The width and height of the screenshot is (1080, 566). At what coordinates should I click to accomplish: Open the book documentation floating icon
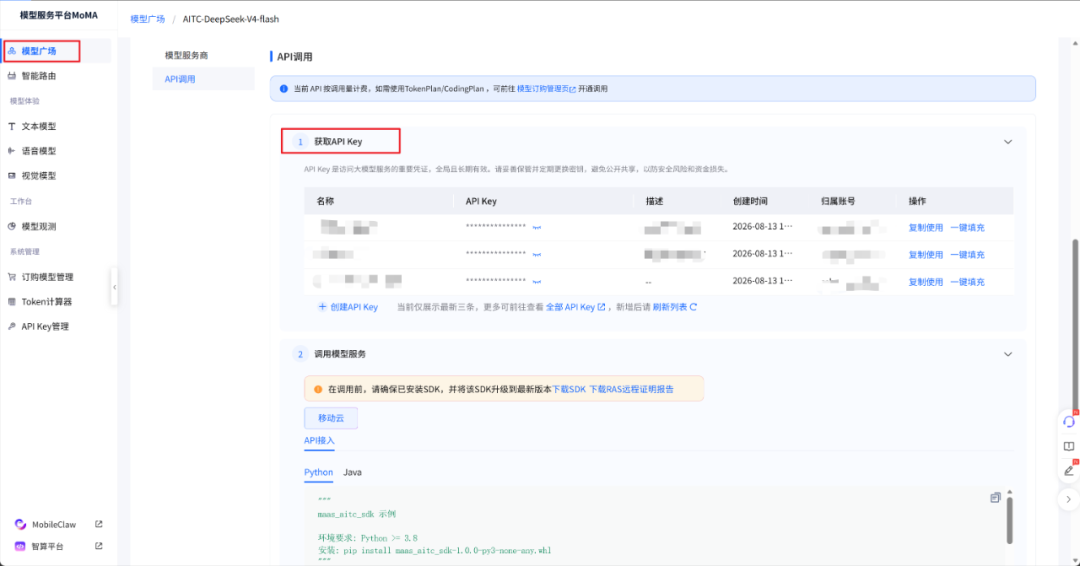1068,446
